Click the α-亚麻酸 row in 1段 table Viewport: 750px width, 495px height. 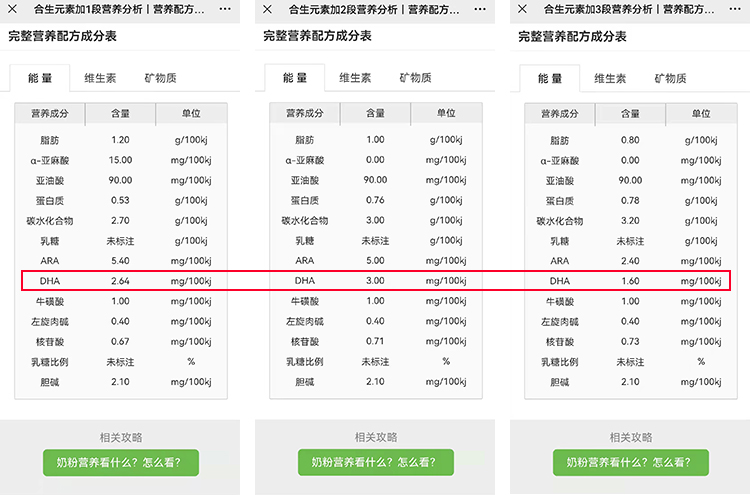click(x=120, y=160)
